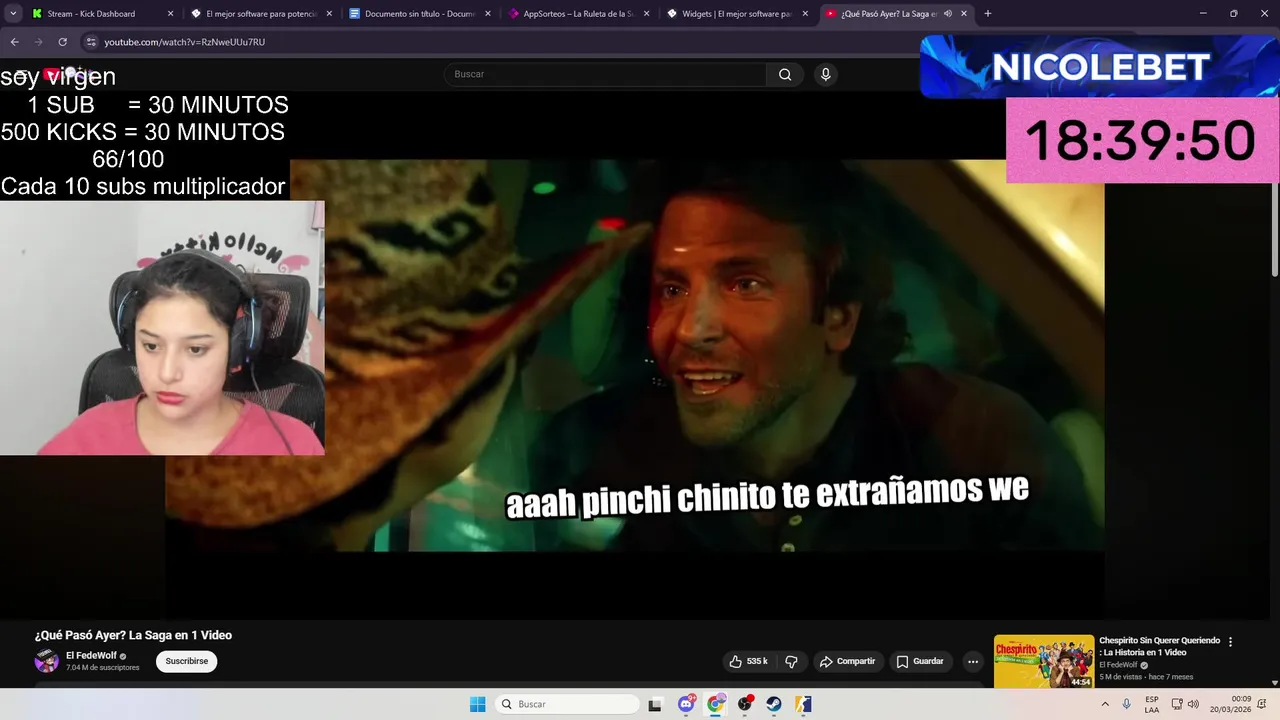Open the Widgets browser tab
Viewport: 1280px width, 720px height.
click(738, 14)
